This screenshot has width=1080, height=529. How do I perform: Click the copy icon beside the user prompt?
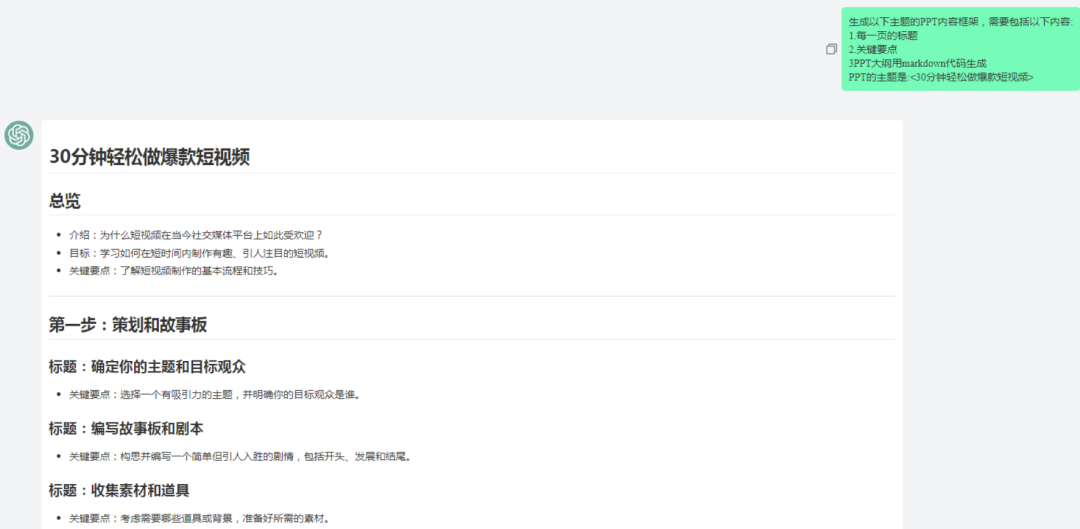(831, 49)
